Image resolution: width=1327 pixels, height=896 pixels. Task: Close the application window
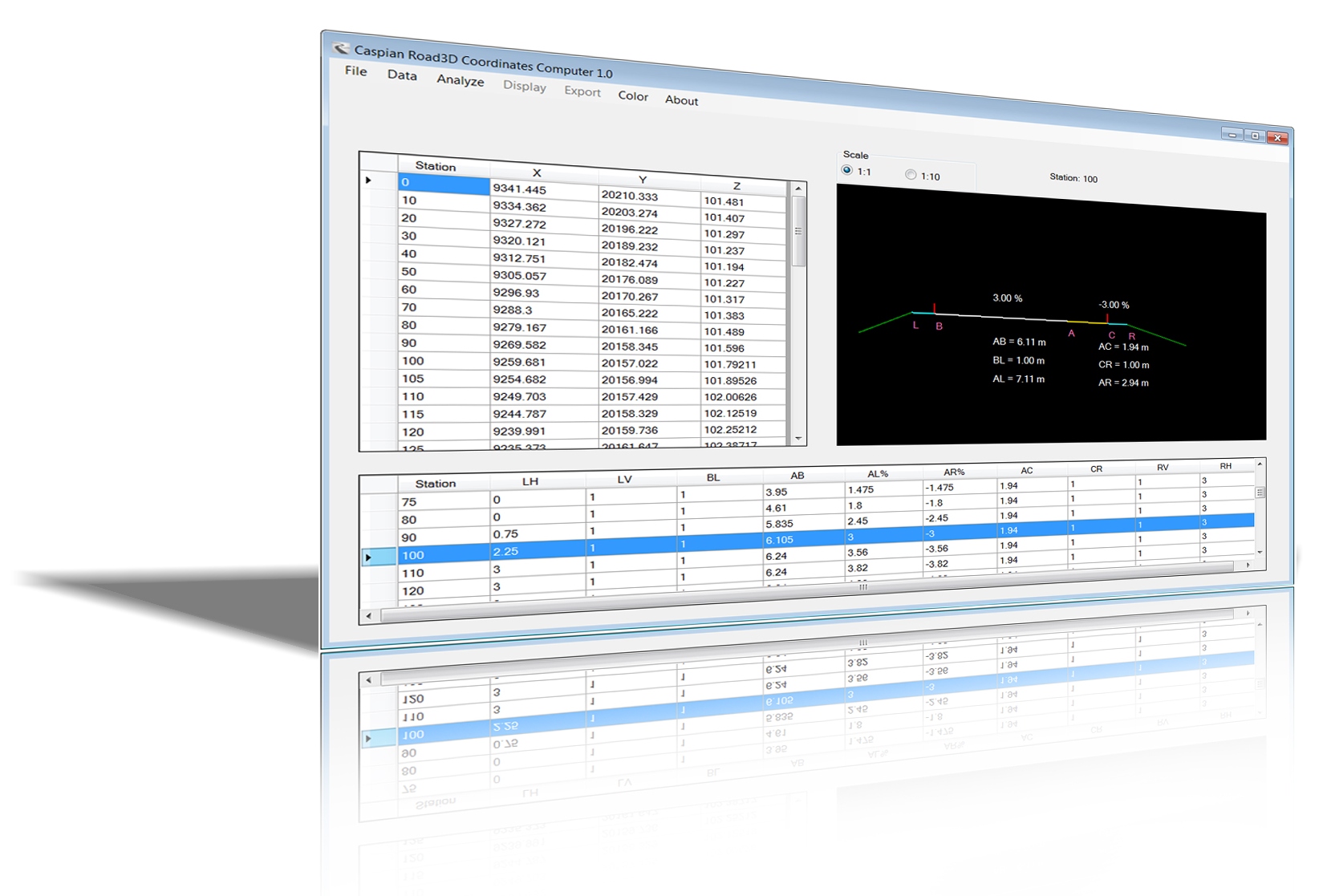[x=1277, y=137]
